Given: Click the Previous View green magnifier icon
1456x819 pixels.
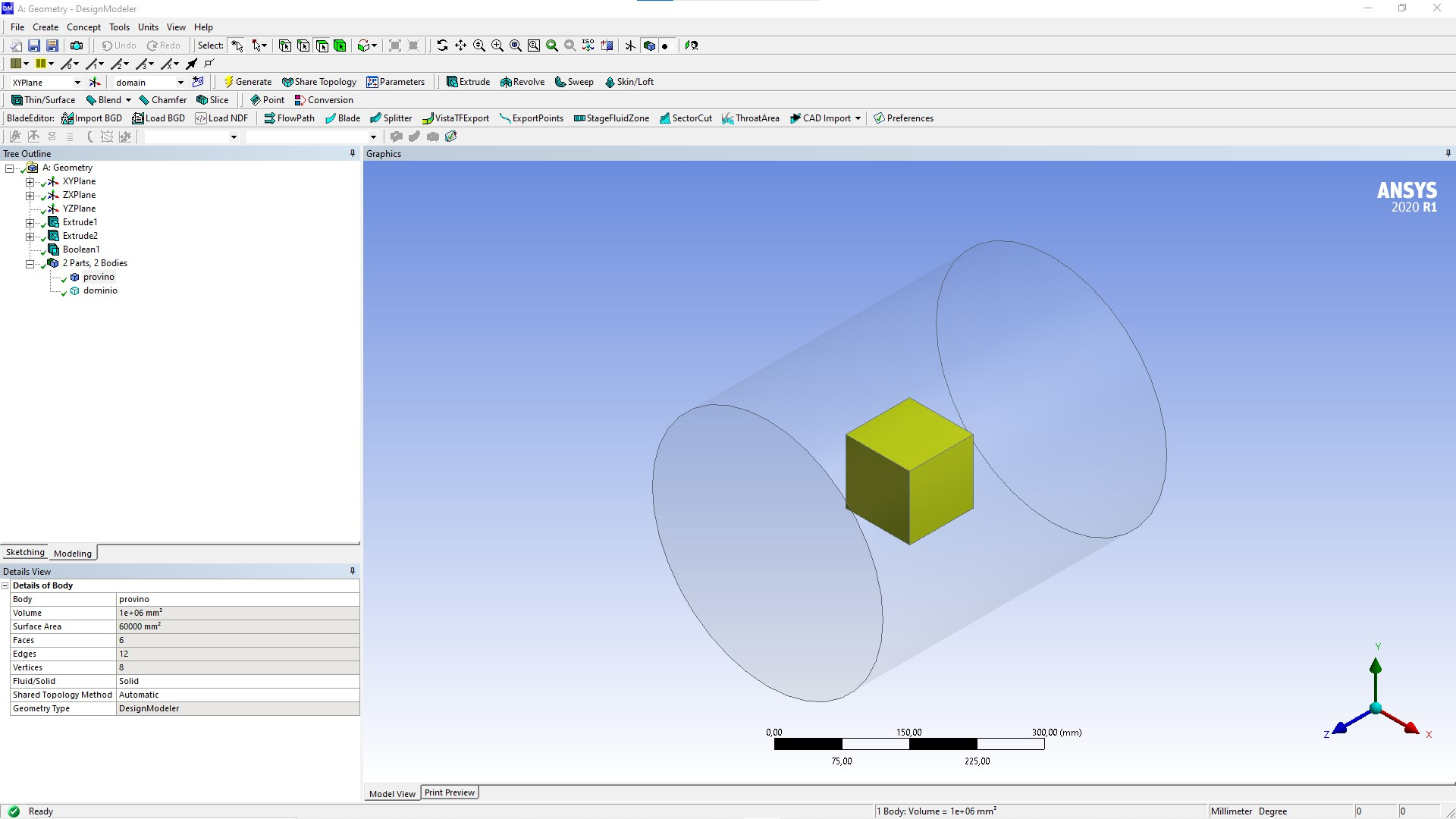Looking at the screenshot, I should point(552,45).
